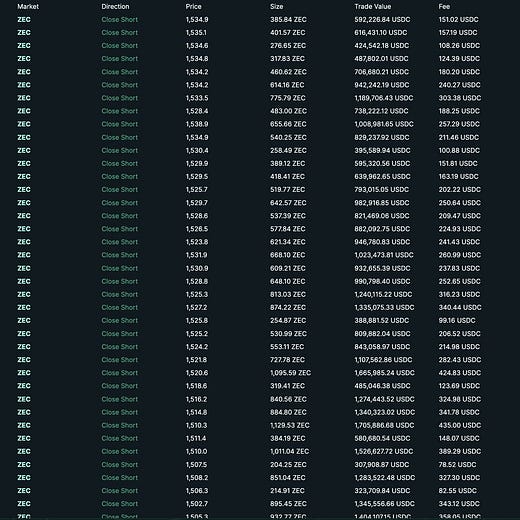Select the row with fee 435.00 USDC
The height and width of the screenshot is (520, 520).
coord(260,425)
